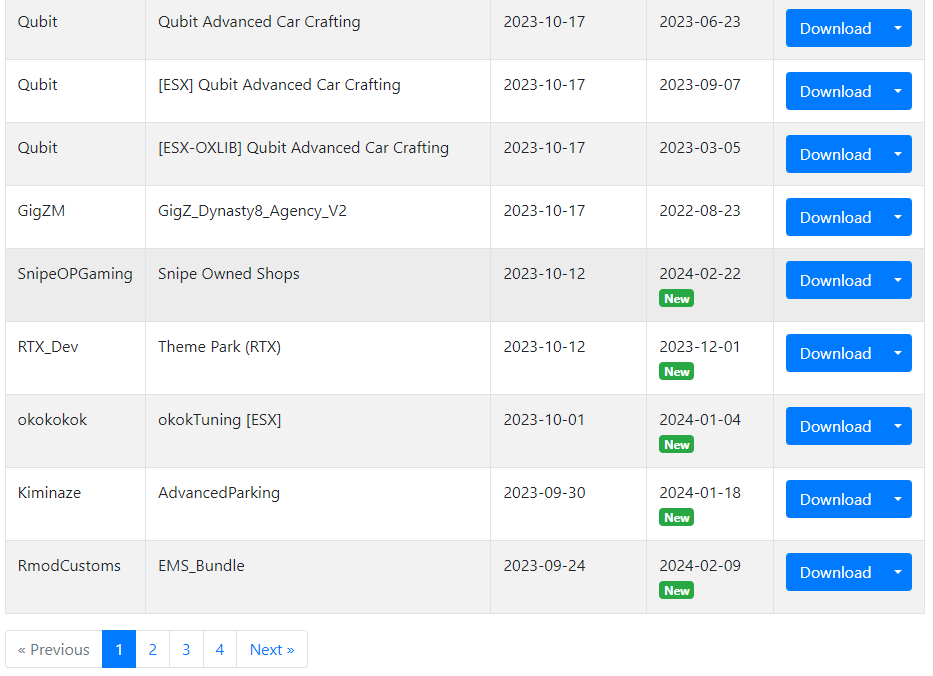Click date '2023-09-24' in RmodCustoms row
933x676 pixels.
[x=544, y=565]
